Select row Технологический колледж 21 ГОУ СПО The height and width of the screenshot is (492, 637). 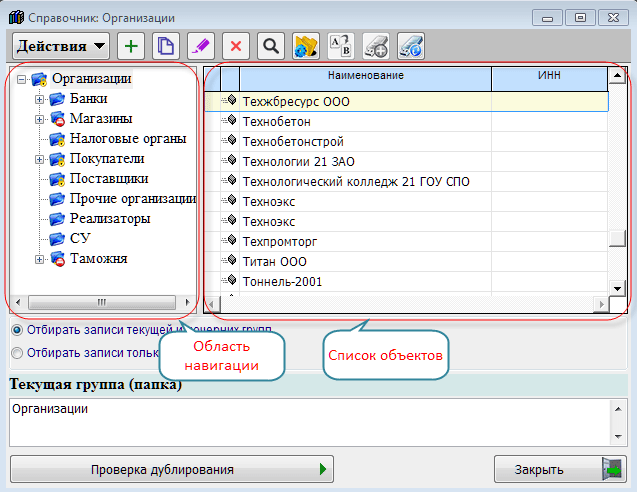point(406,182)
